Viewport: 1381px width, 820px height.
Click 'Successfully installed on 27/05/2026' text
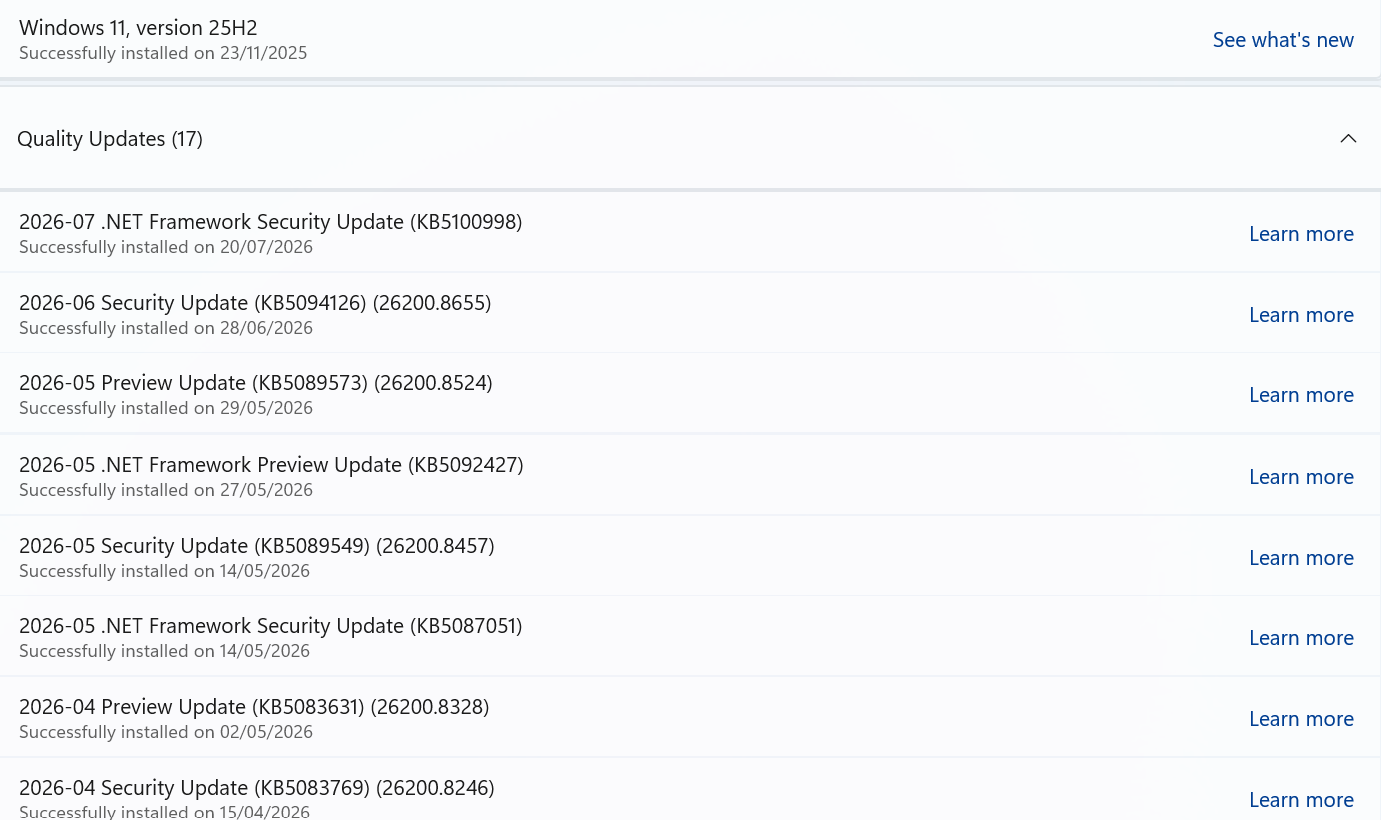coord(166,490)
